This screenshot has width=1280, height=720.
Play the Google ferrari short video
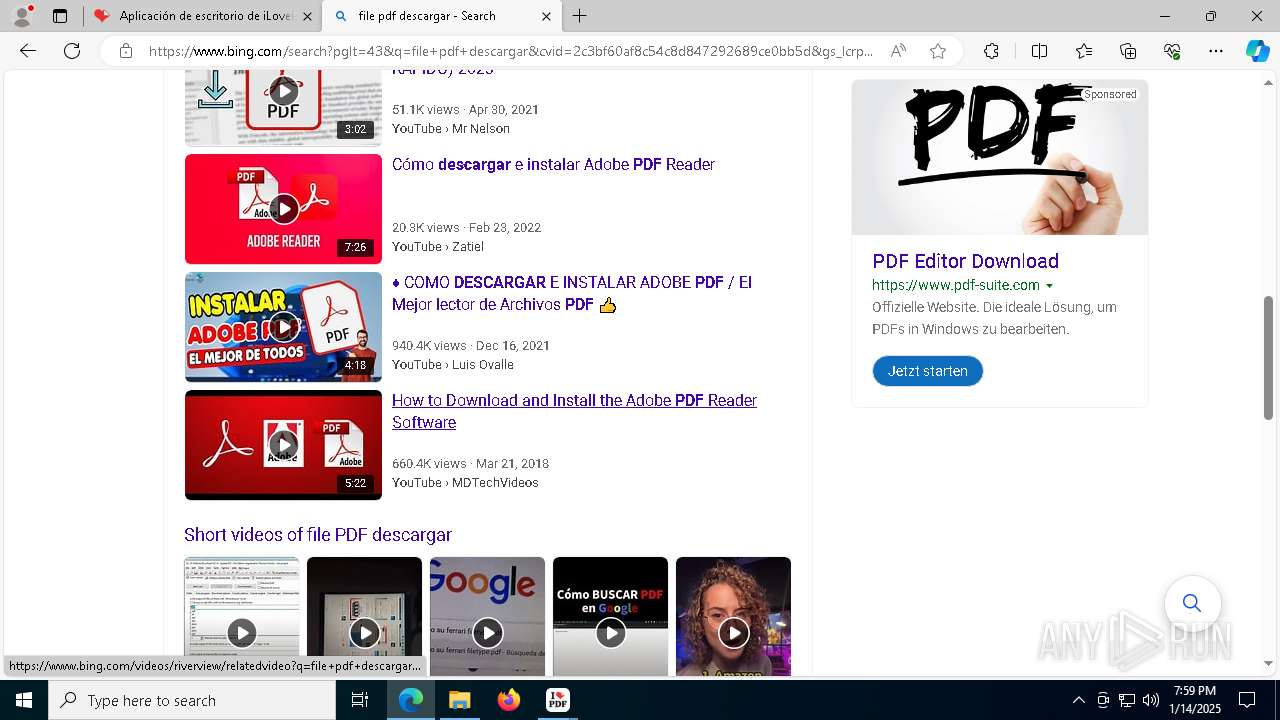(x=487, y=617)
